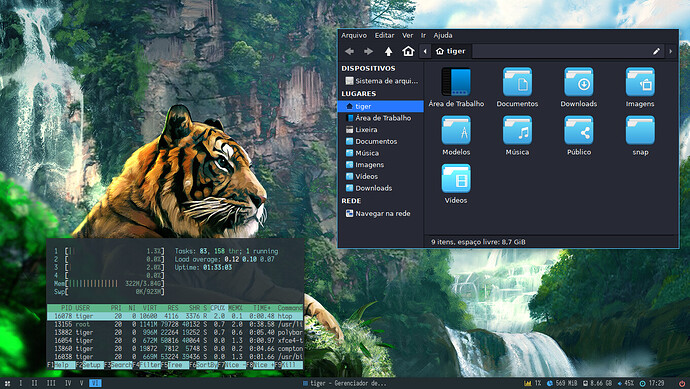Open the Arquivo menu

tap(354, 35)
